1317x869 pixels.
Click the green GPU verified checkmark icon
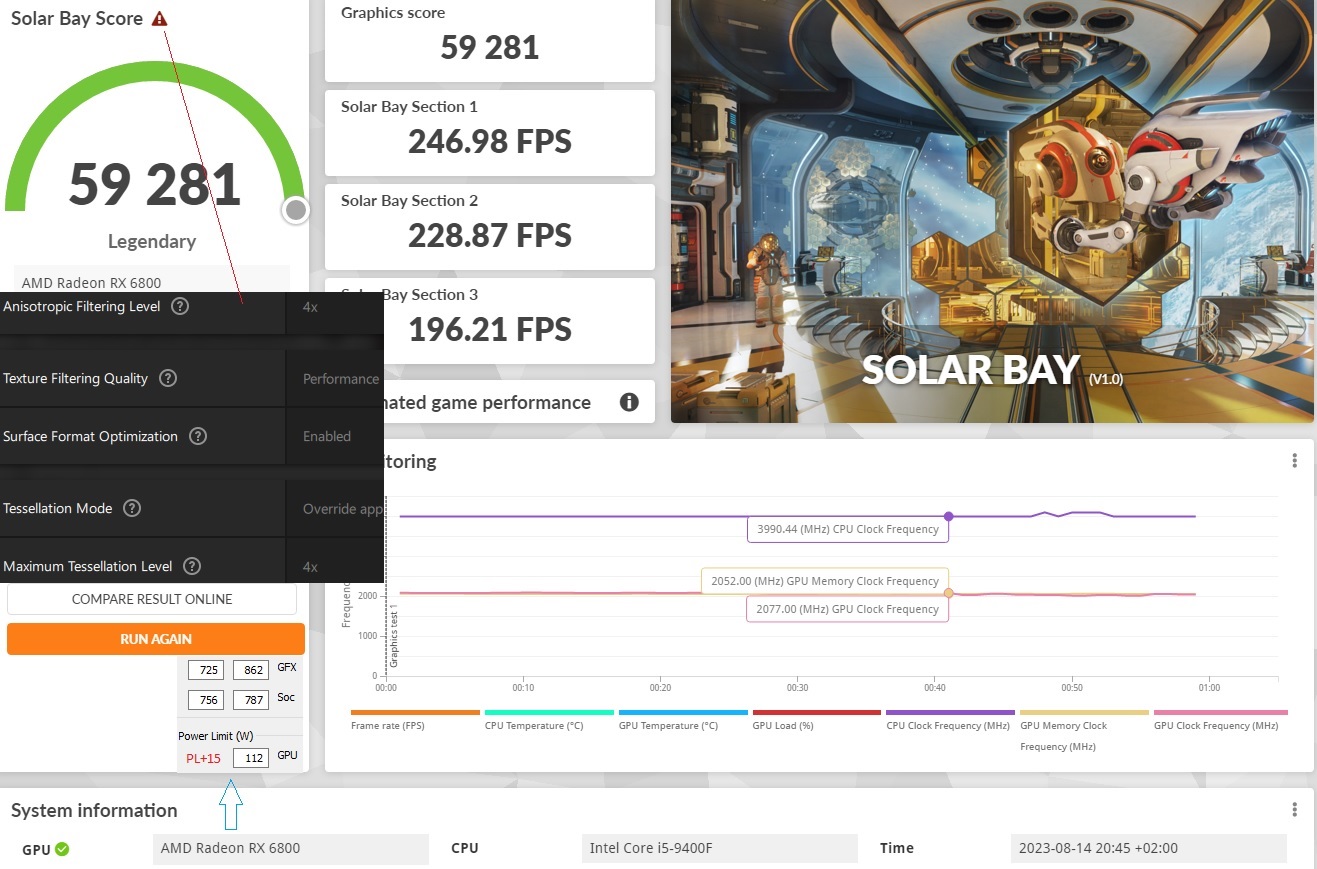click(x=62, y=849)
